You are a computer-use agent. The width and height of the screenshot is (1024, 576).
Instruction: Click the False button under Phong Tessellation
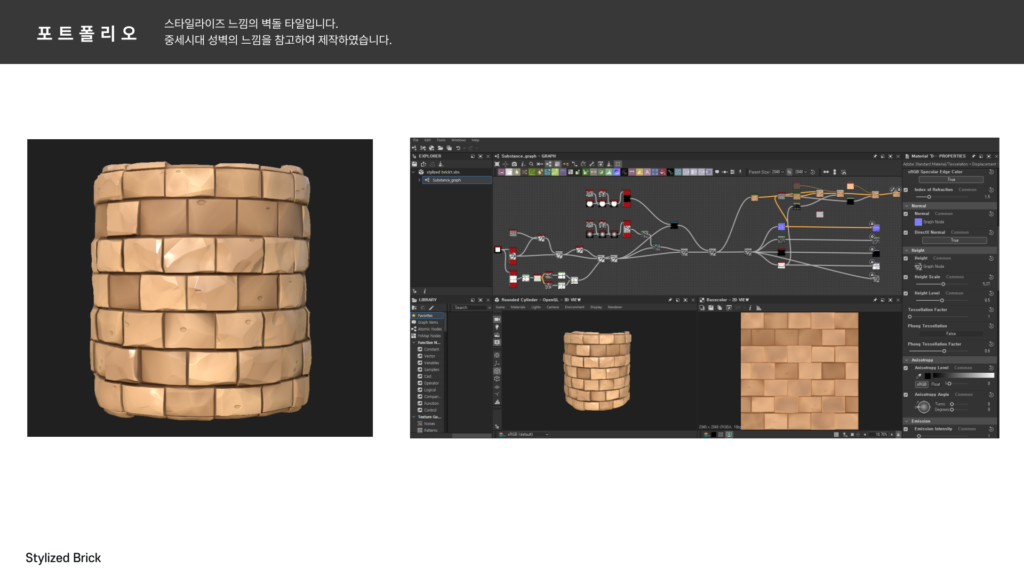coord(950,333)
